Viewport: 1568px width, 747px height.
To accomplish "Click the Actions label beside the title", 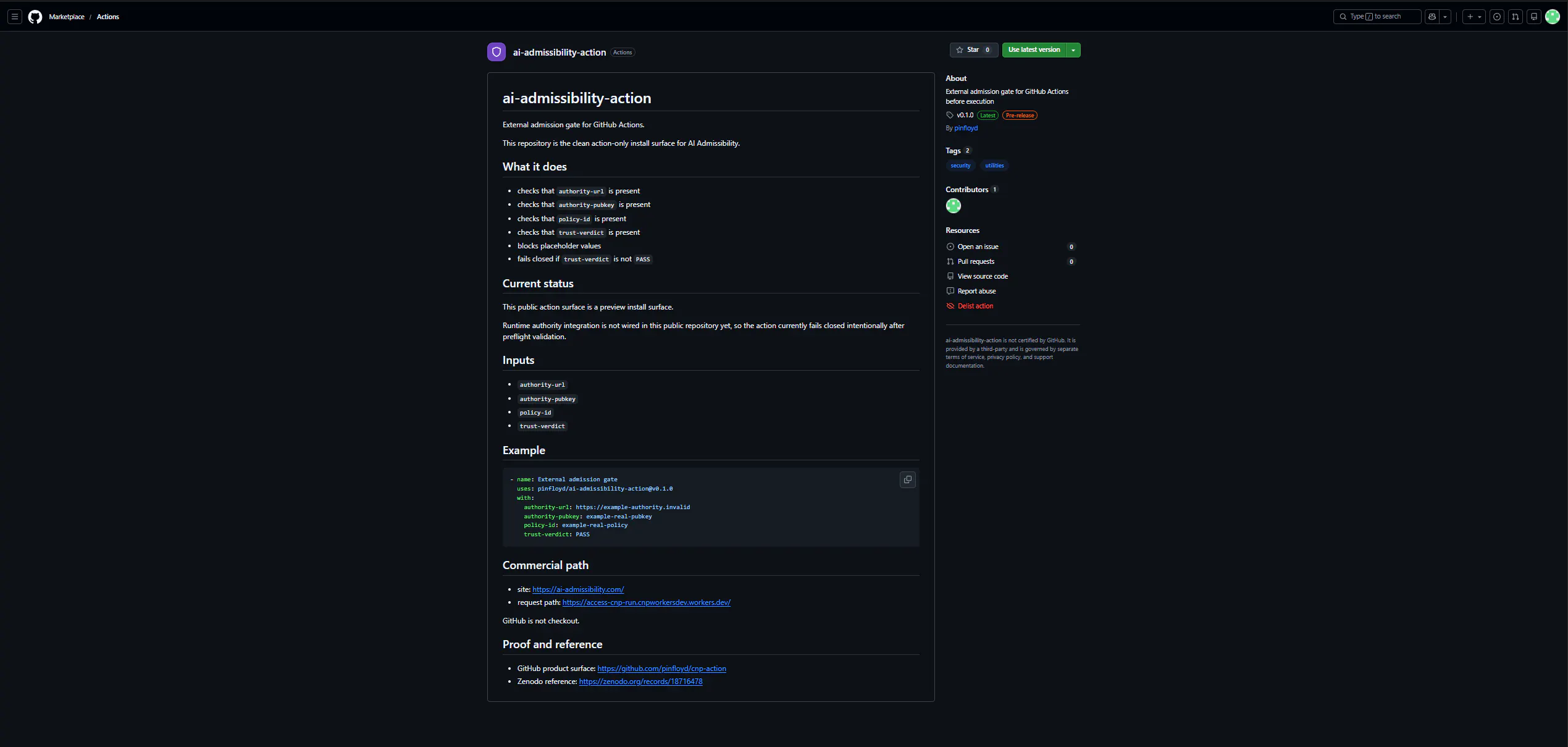I will pyautogui.click(x=623, y=53).
